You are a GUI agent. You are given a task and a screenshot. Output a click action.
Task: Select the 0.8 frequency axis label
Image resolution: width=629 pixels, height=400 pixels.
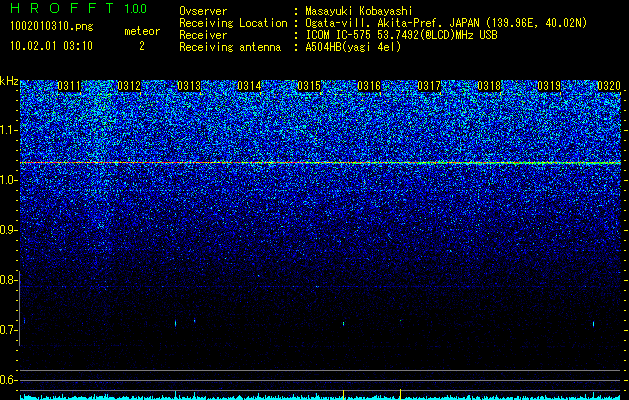click(x=8, y=280)
